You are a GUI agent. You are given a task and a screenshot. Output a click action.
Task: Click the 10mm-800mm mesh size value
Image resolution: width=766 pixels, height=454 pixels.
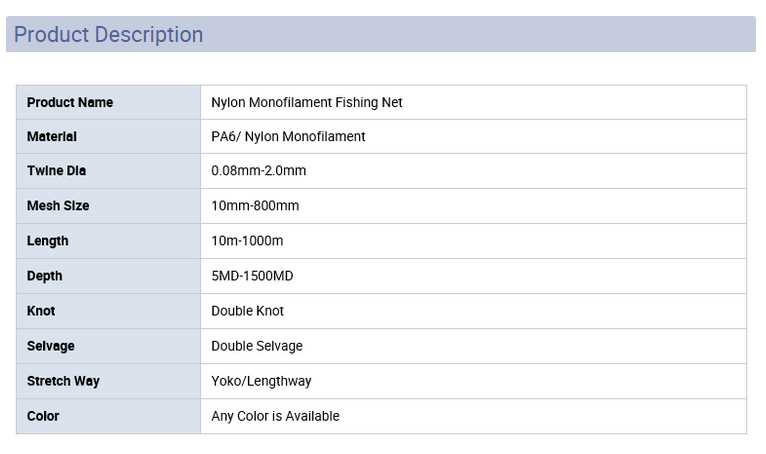point(255,206)
